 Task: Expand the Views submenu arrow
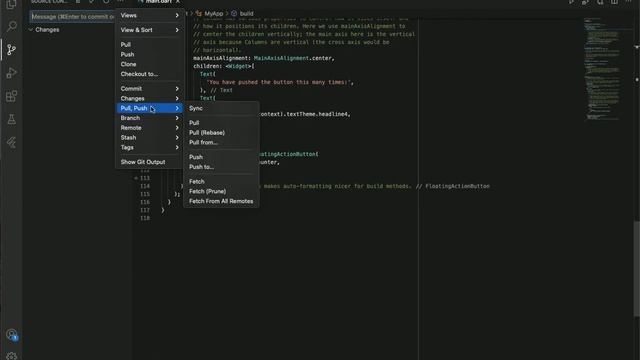(177, 16)
